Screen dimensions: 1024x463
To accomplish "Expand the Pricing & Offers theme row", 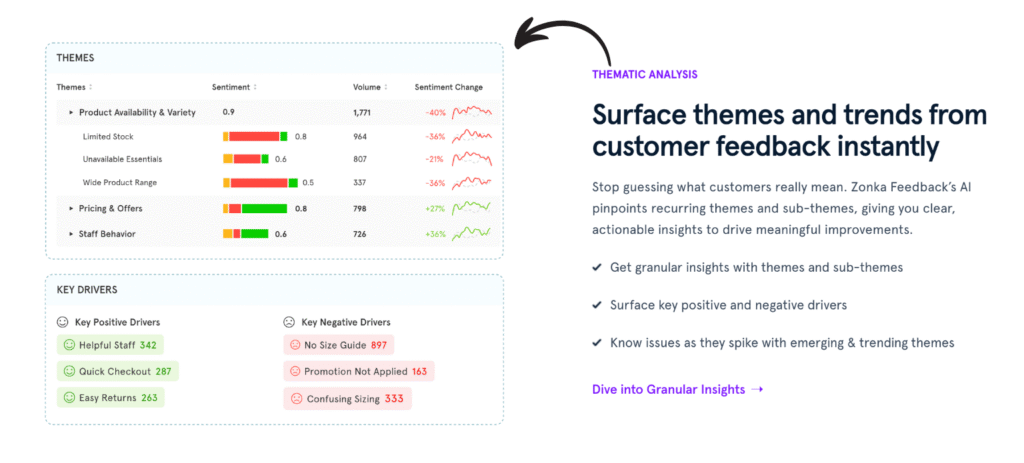I will click(x=71, y=208).
